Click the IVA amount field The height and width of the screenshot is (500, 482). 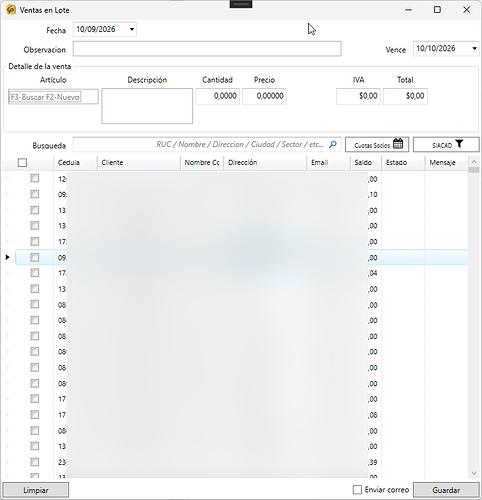point(358,96)
